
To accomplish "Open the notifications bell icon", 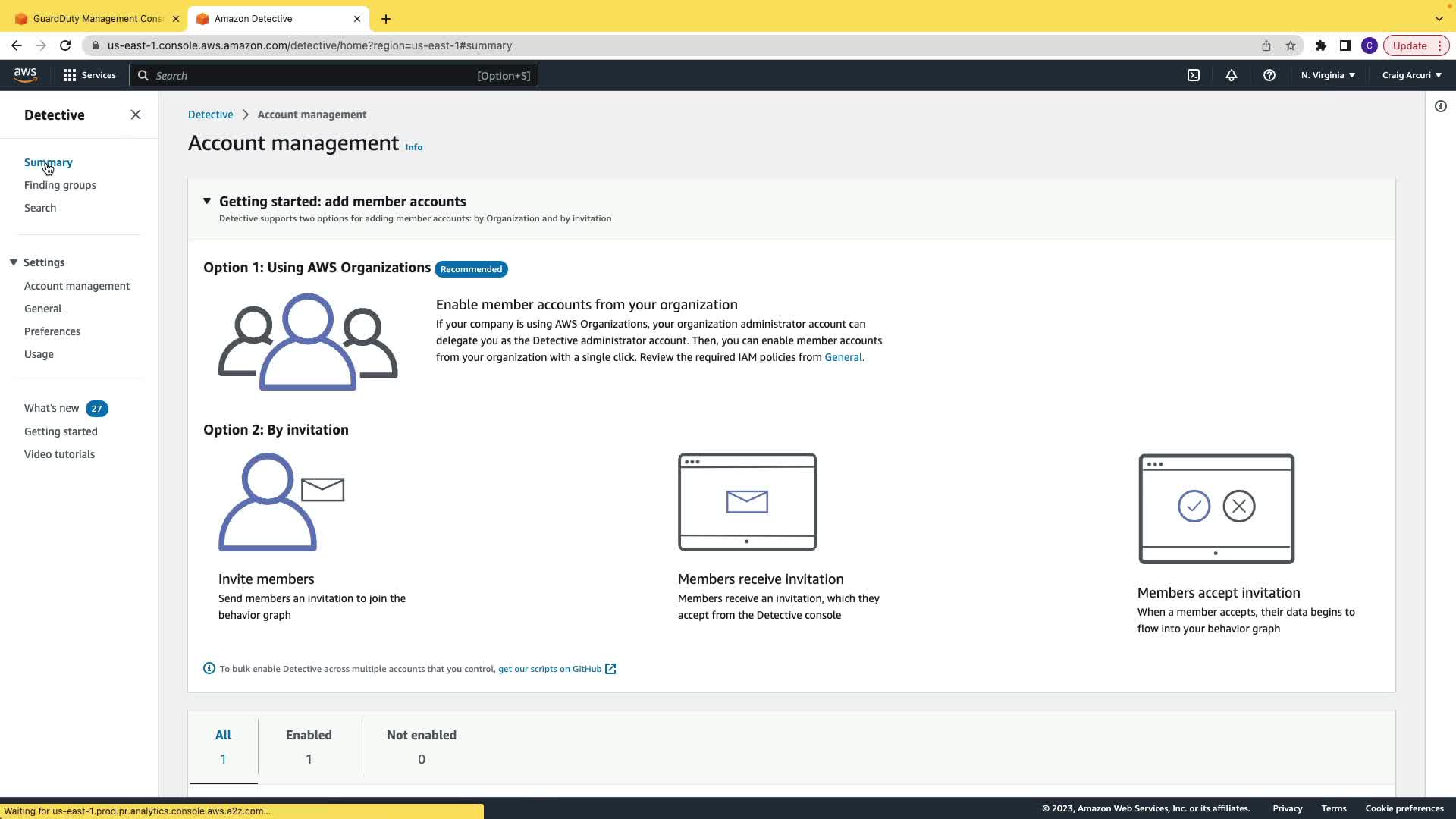I will (1232, 75).
